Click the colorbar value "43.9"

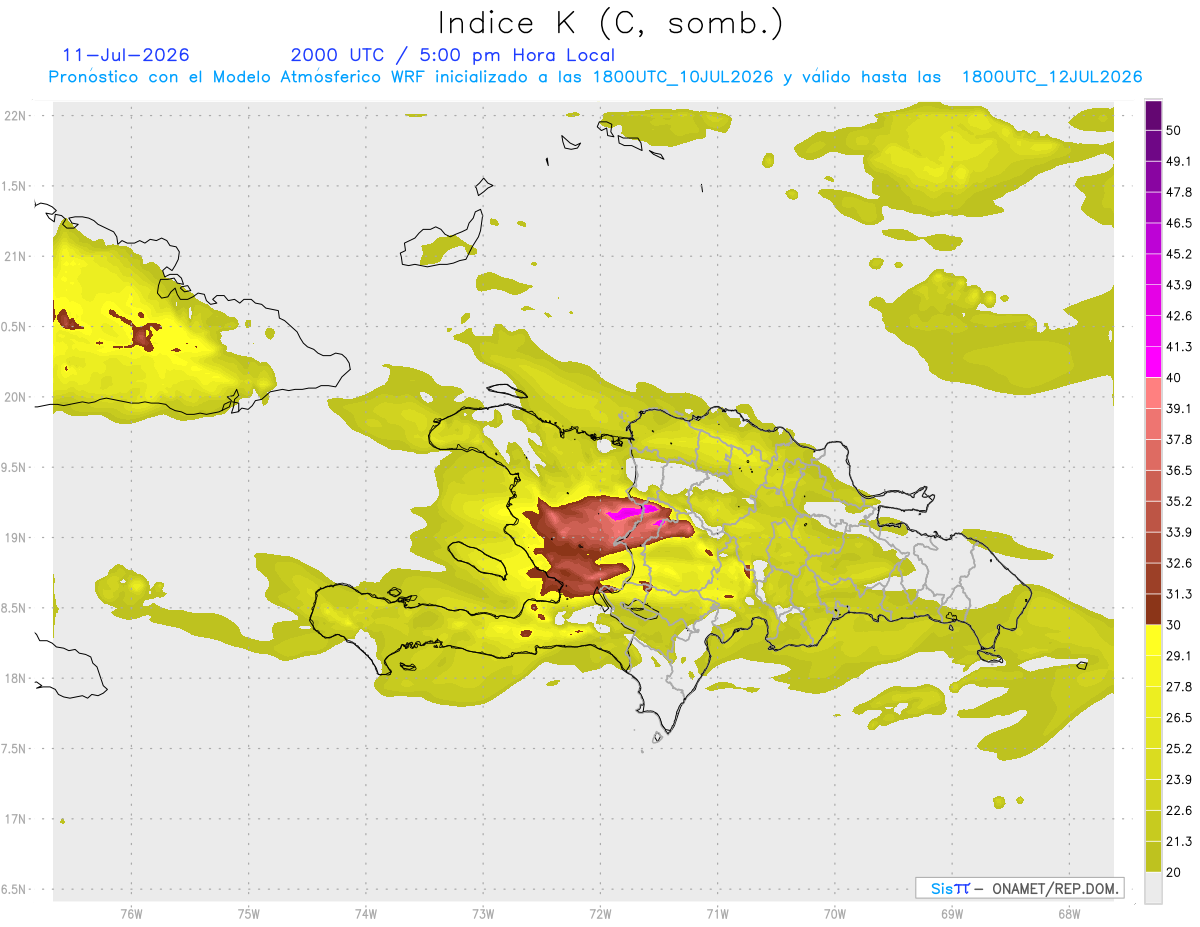pos(1179,285)
